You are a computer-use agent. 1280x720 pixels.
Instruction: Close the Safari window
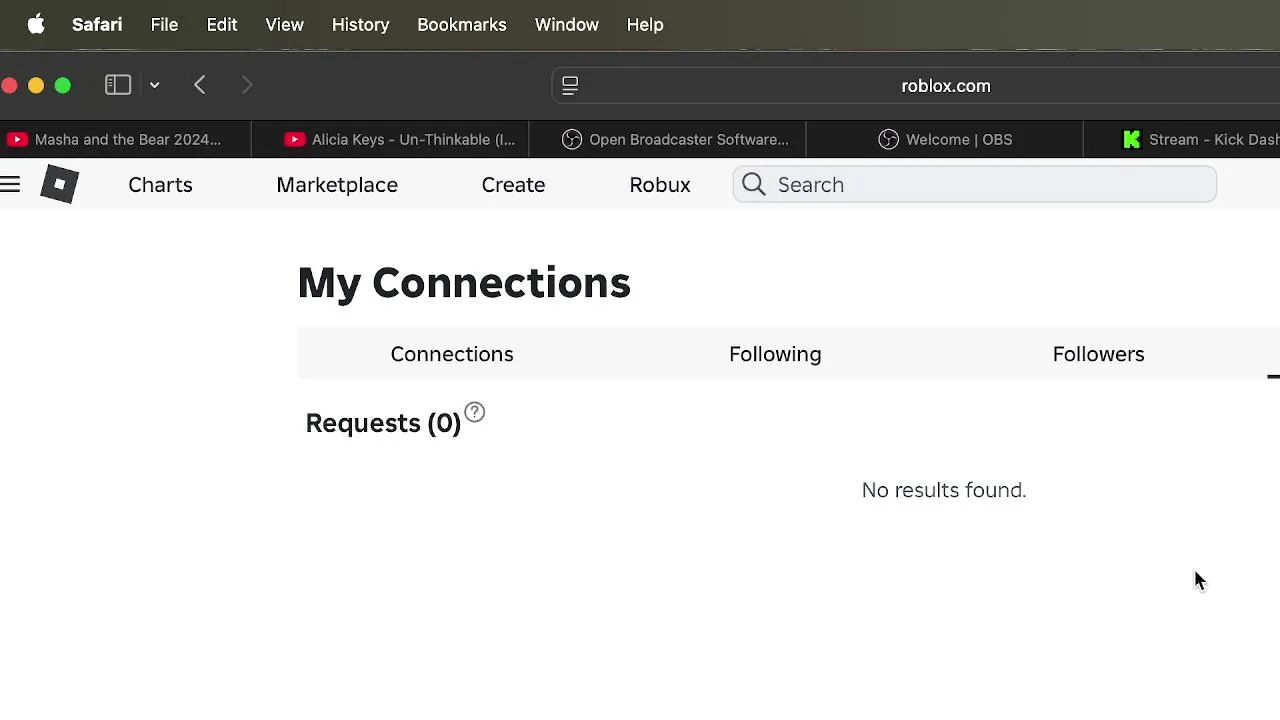pyautogui.click(x=10, y=86)
